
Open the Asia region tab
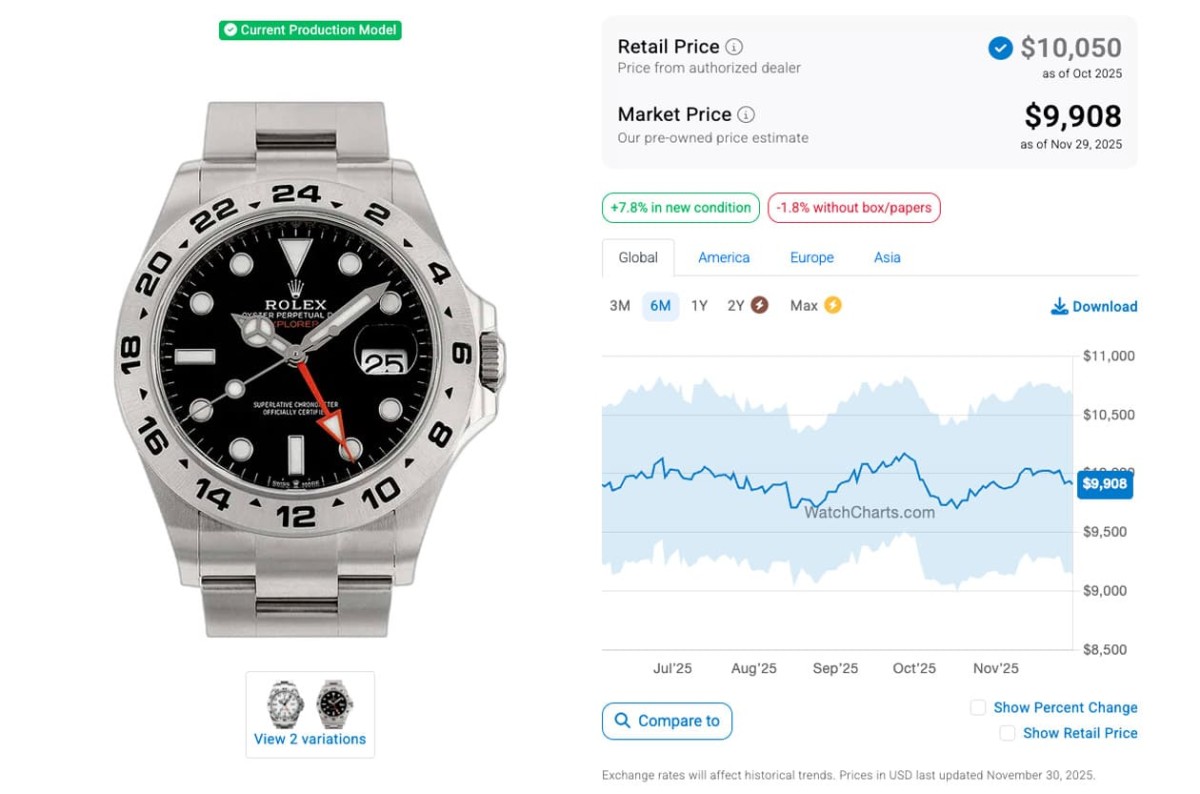tap(887, 258)
